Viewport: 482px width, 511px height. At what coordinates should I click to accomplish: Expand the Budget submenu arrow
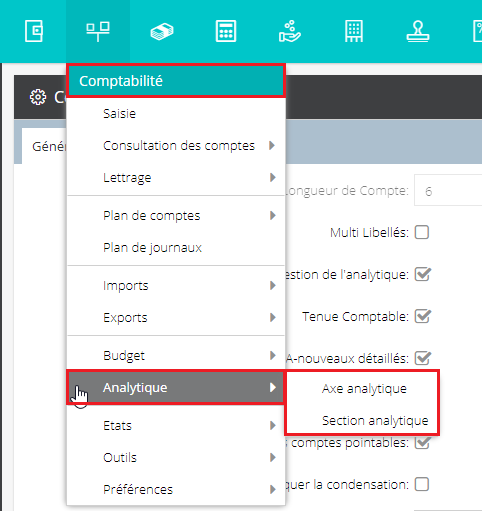[272, 355]
